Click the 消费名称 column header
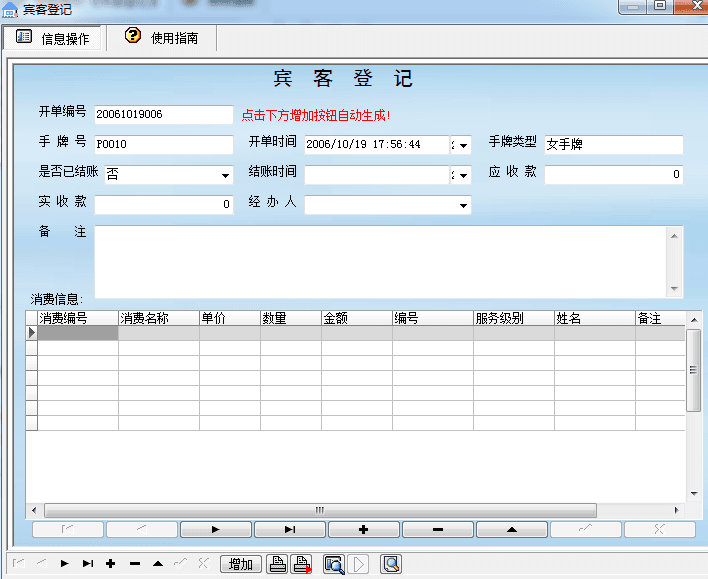The image size is (708, 579). (158, 318)
